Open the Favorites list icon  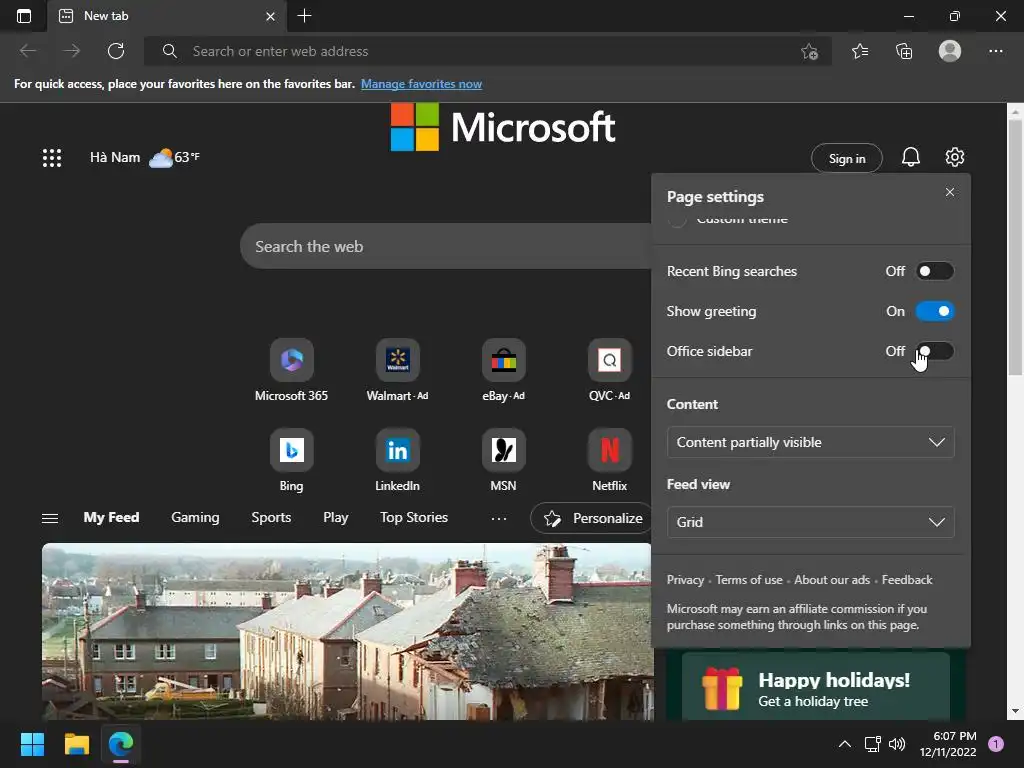[860, 51]
